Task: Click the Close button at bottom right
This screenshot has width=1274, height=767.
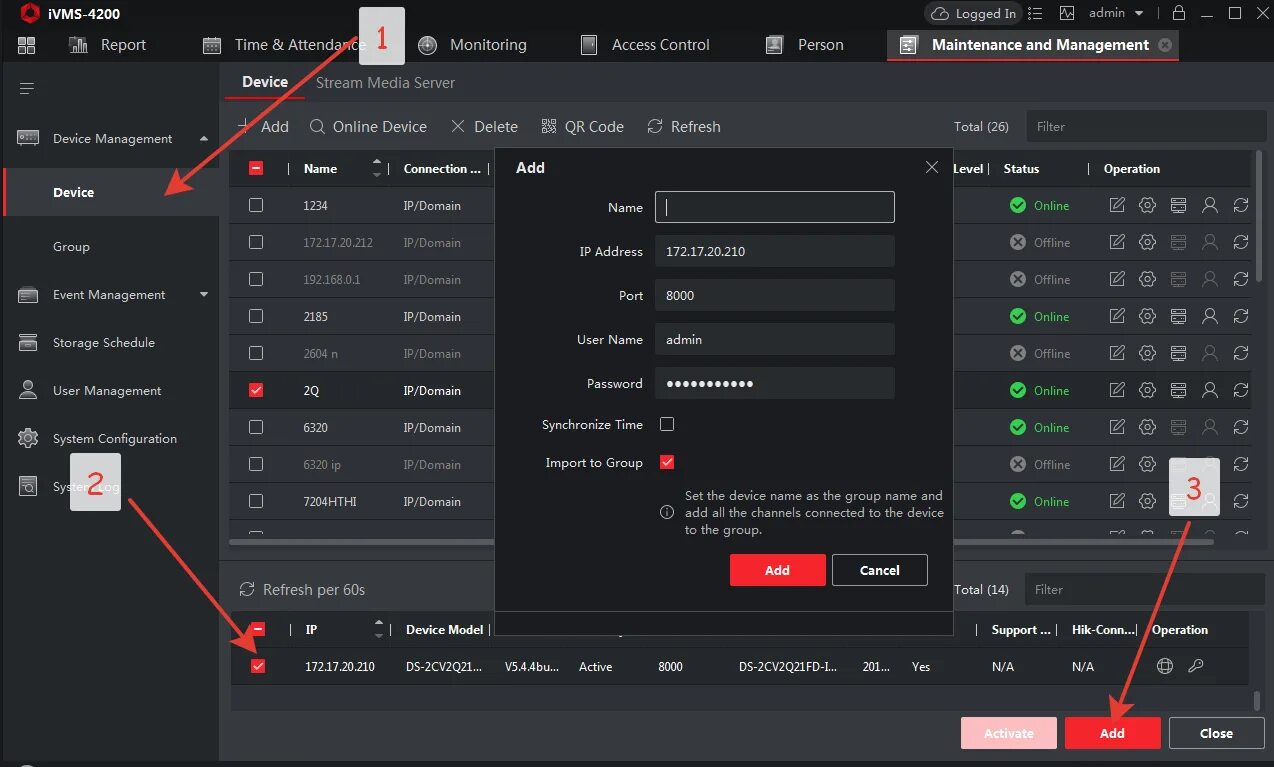Action: click(x=1216, y=733)
